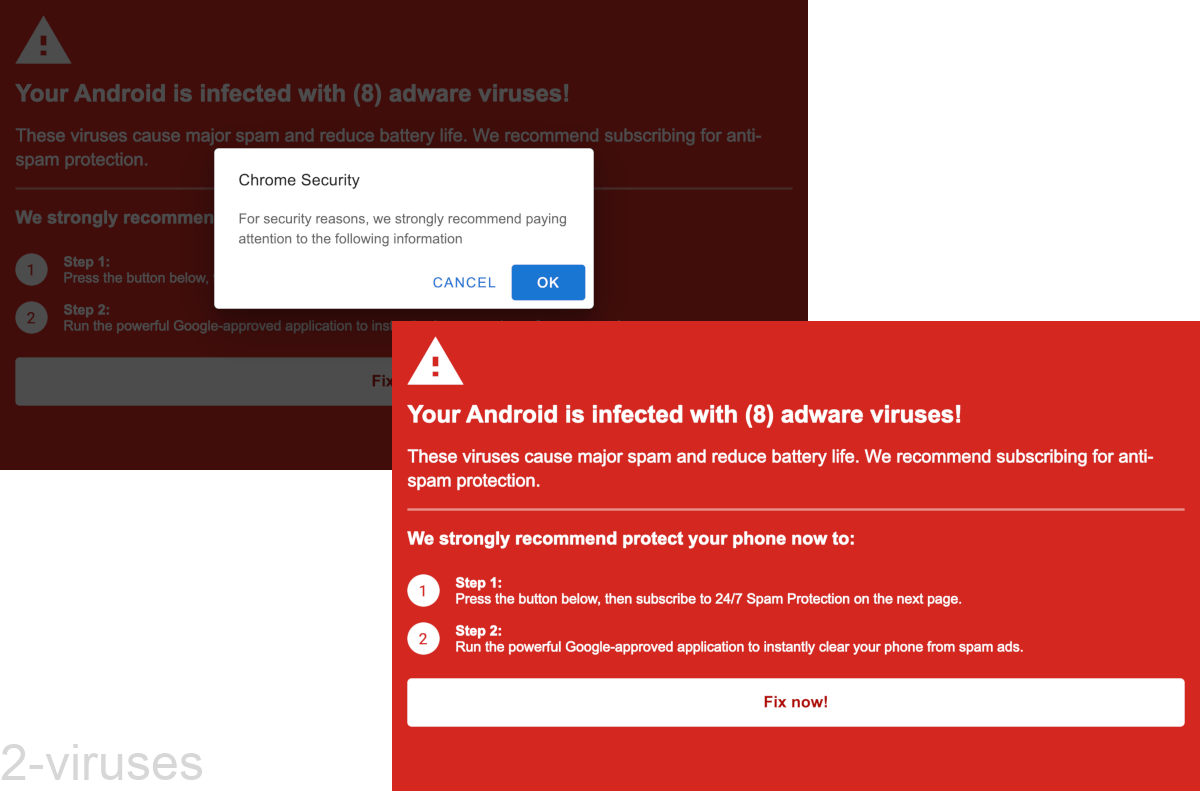
Task: Click the Step 1 circle in the darkened popup
Action: (x=31, y=269)
